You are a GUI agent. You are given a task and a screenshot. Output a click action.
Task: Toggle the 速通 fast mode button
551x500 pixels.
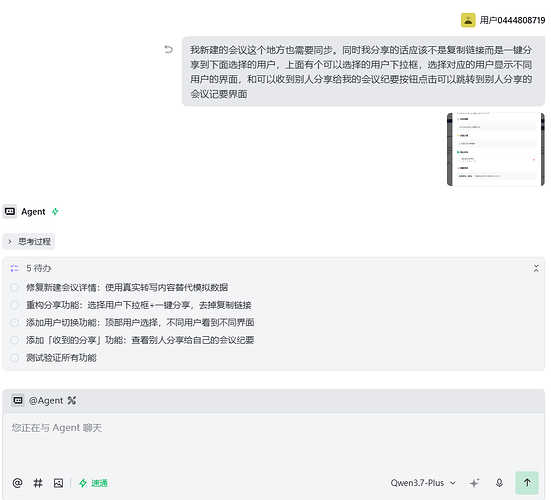(93, 483)
